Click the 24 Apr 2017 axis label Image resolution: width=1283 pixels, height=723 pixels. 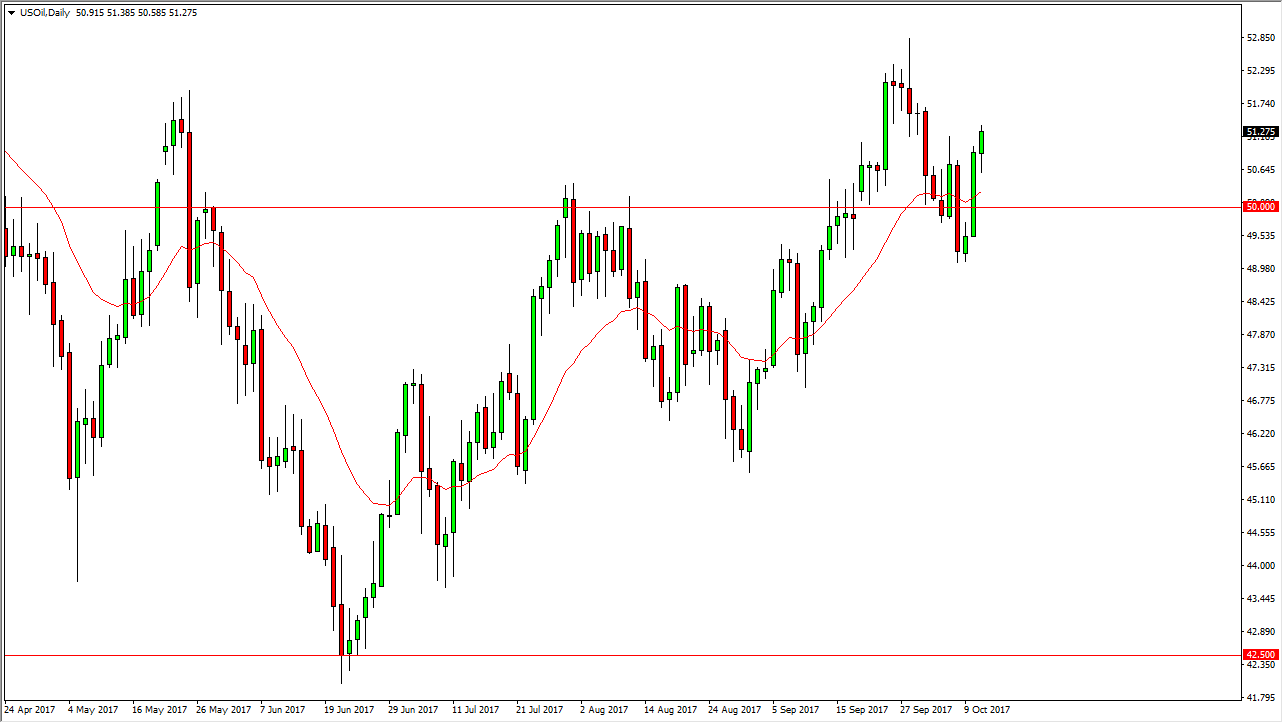[x=32, y=708]
